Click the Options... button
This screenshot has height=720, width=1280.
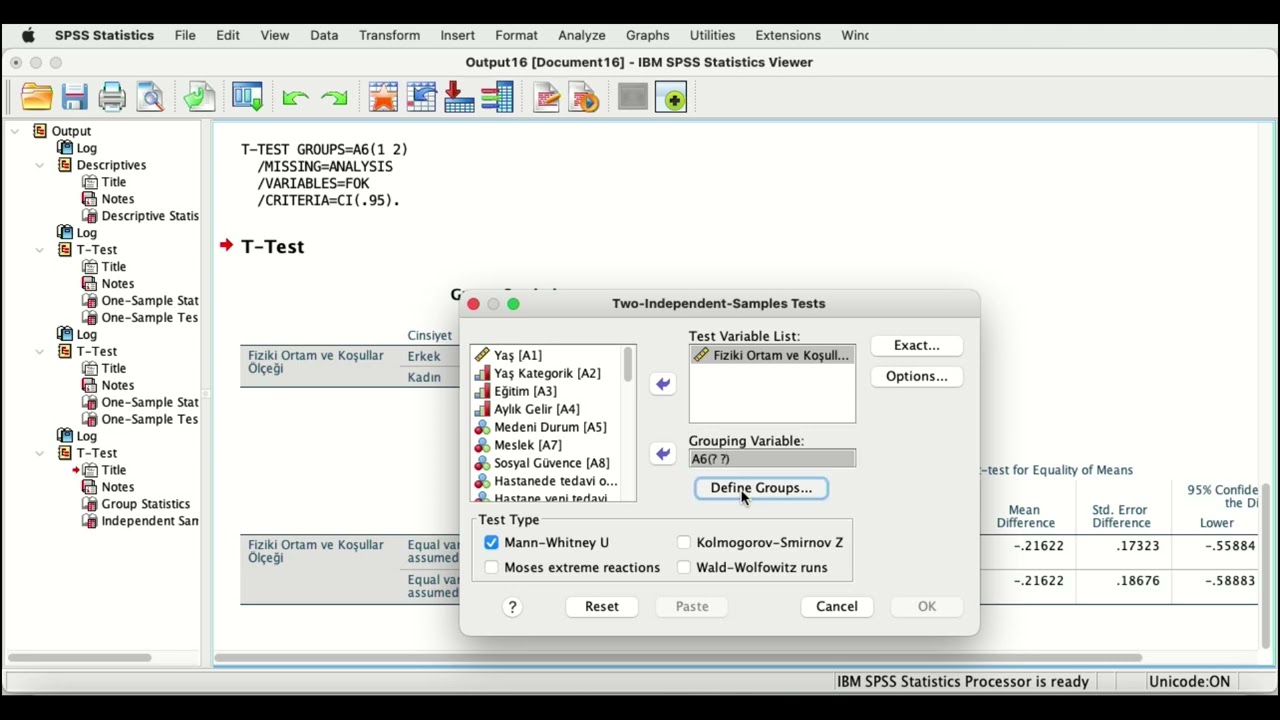tap(917, 376)
